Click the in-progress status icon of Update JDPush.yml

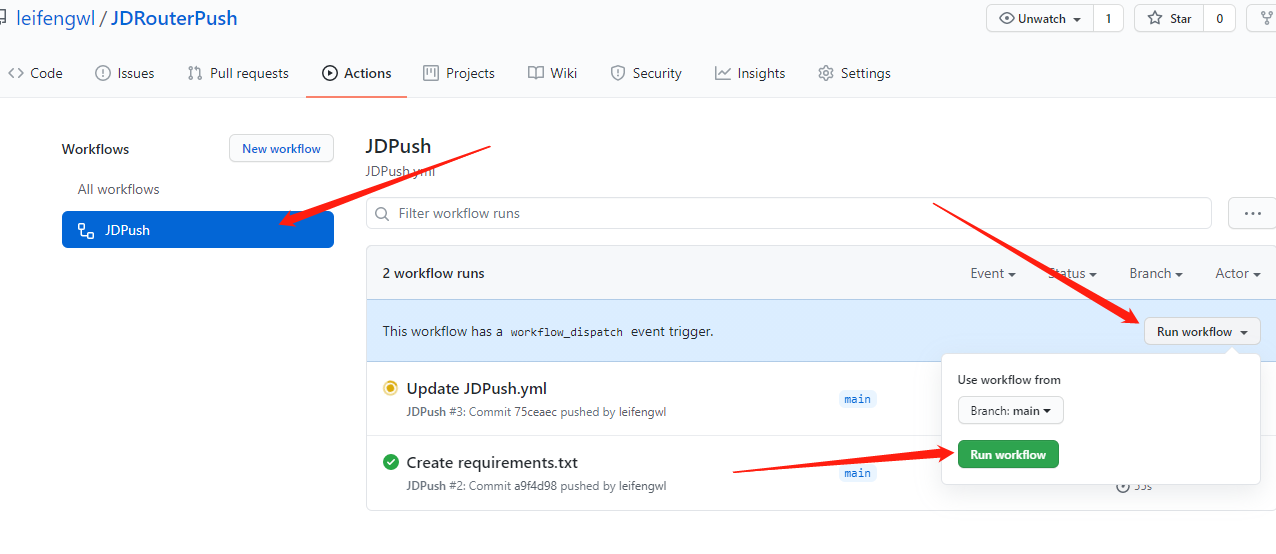click(x=391, y=388)
